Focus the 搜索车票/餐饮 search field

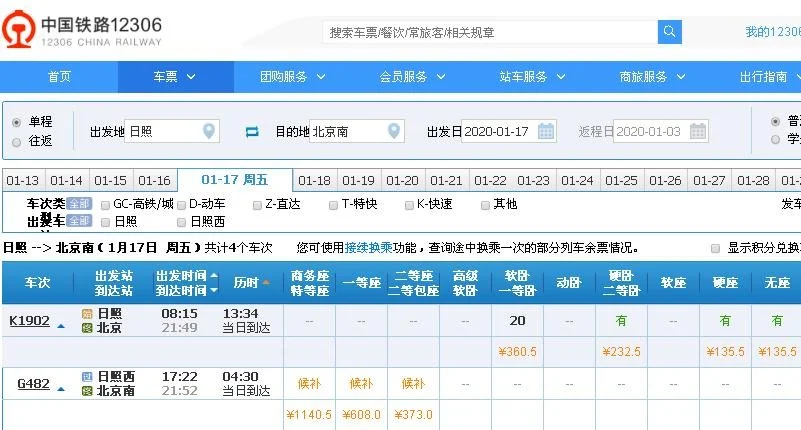click(x=490, y=32)
